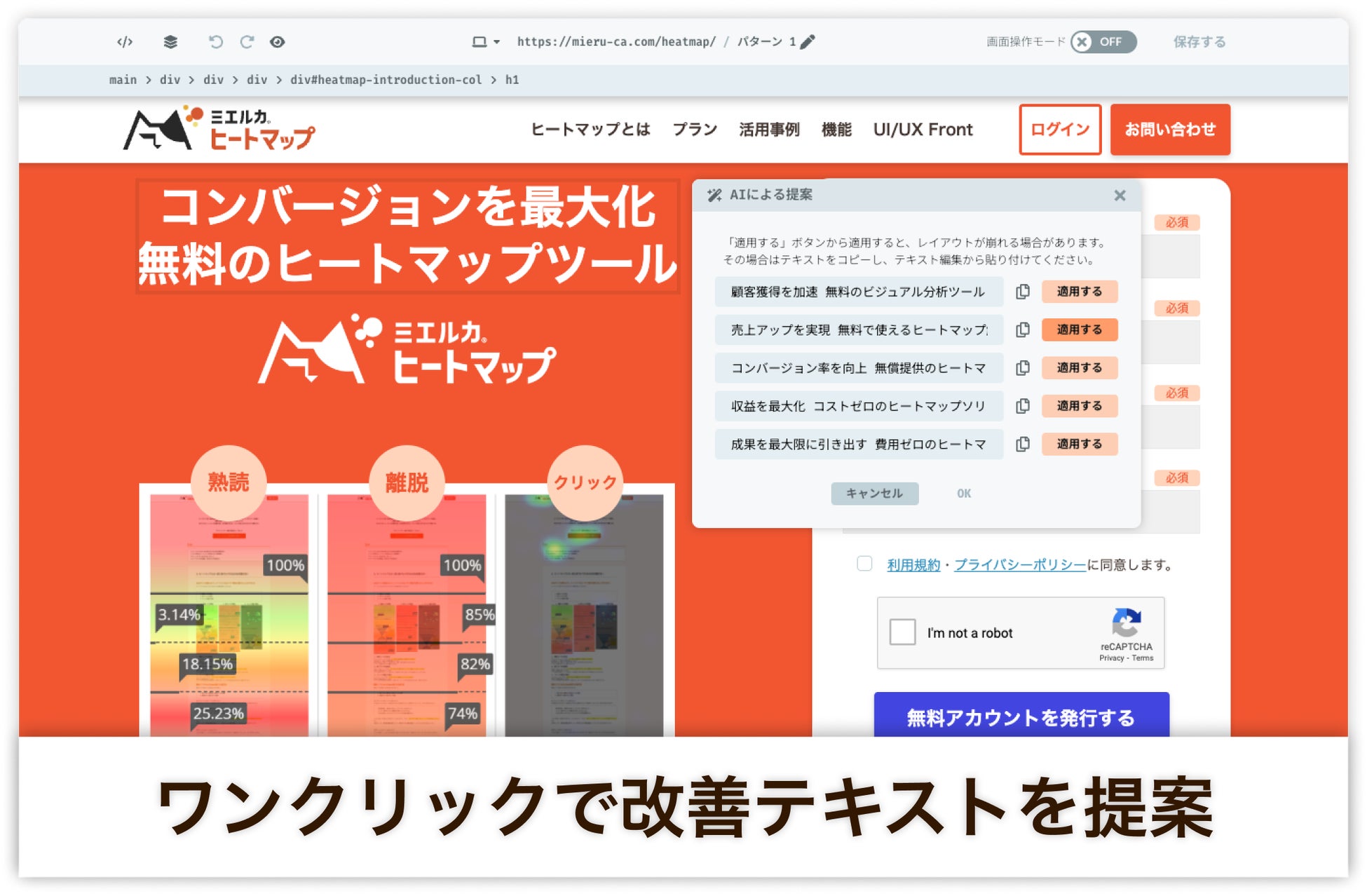Open the UI/UX Front menu item
The height and width of the screenshot is (896, 1367).
point(923,130)
